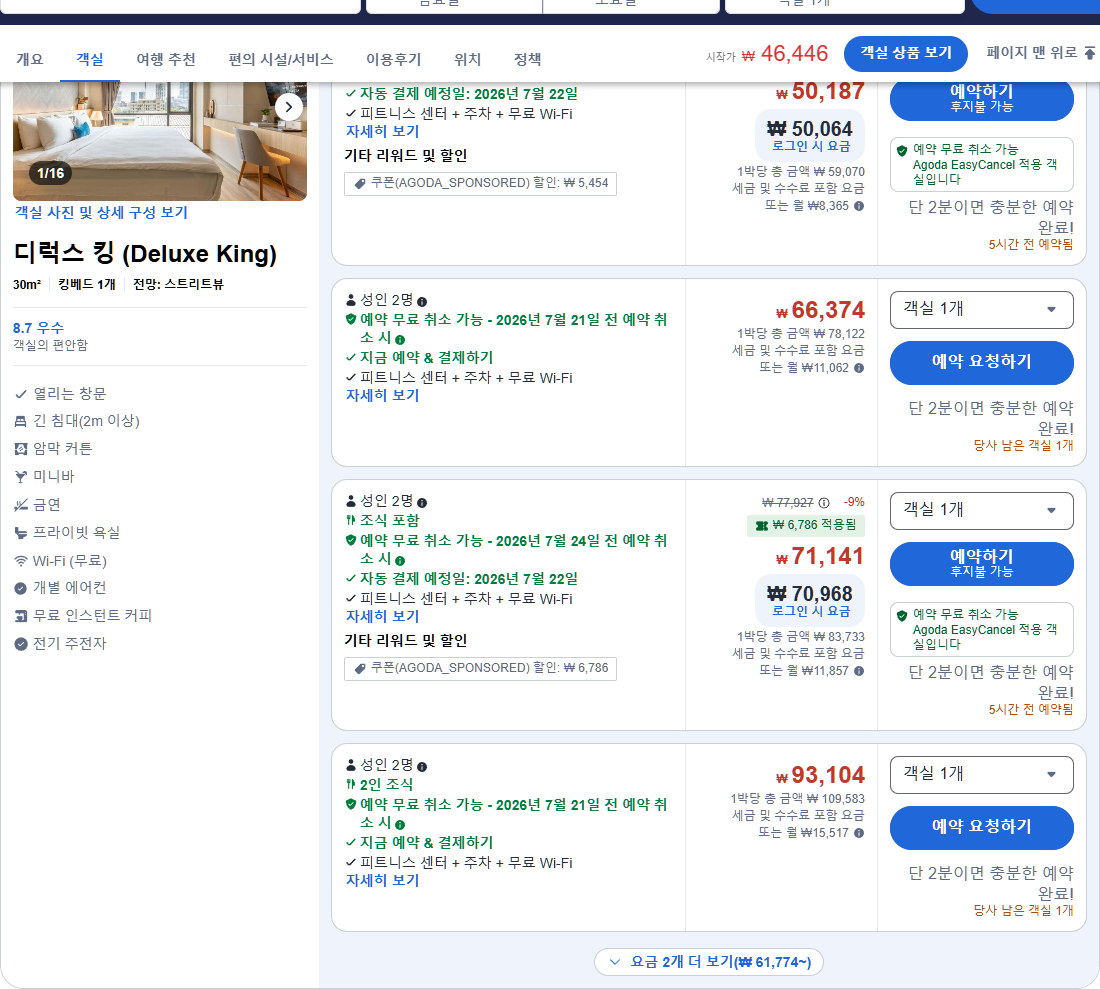This screenshot has width=1100, height=989.
Task: Click fork icon beside 조식 포함
Action: pos(351,520)
